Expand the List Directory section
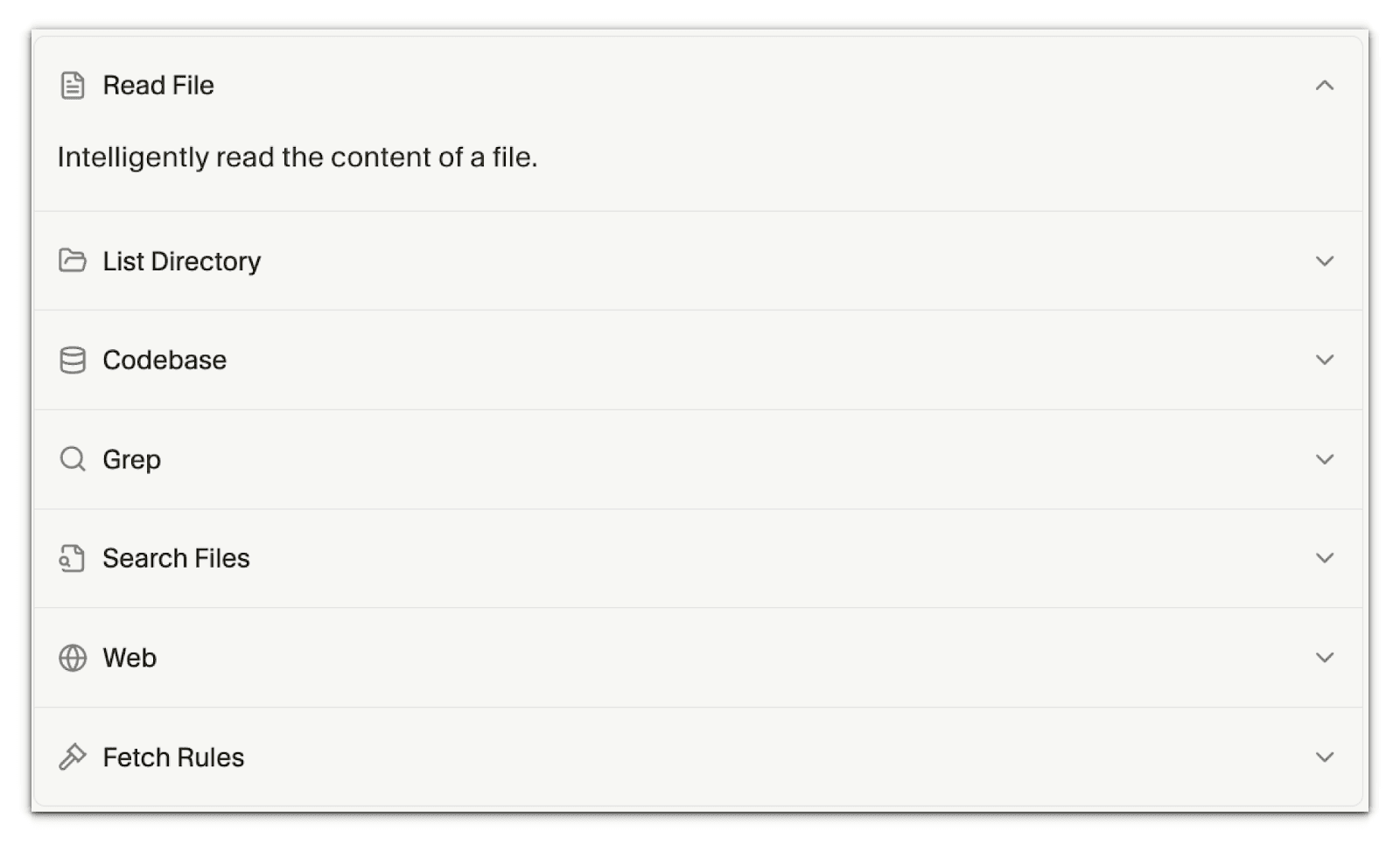The height and width of the screenshot is (845, 1400). [x=1325, y=261]
